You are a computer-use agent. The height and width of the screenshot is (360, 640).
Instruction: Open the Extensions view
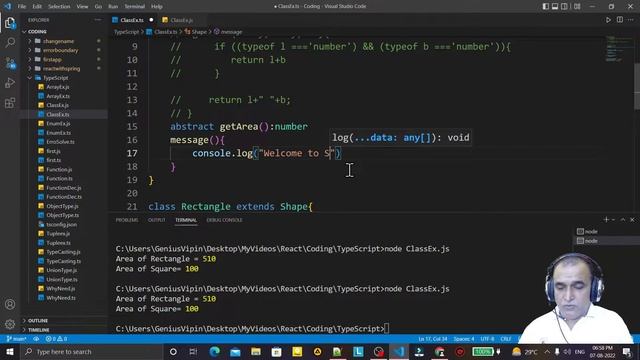click(x=10, y=102)
